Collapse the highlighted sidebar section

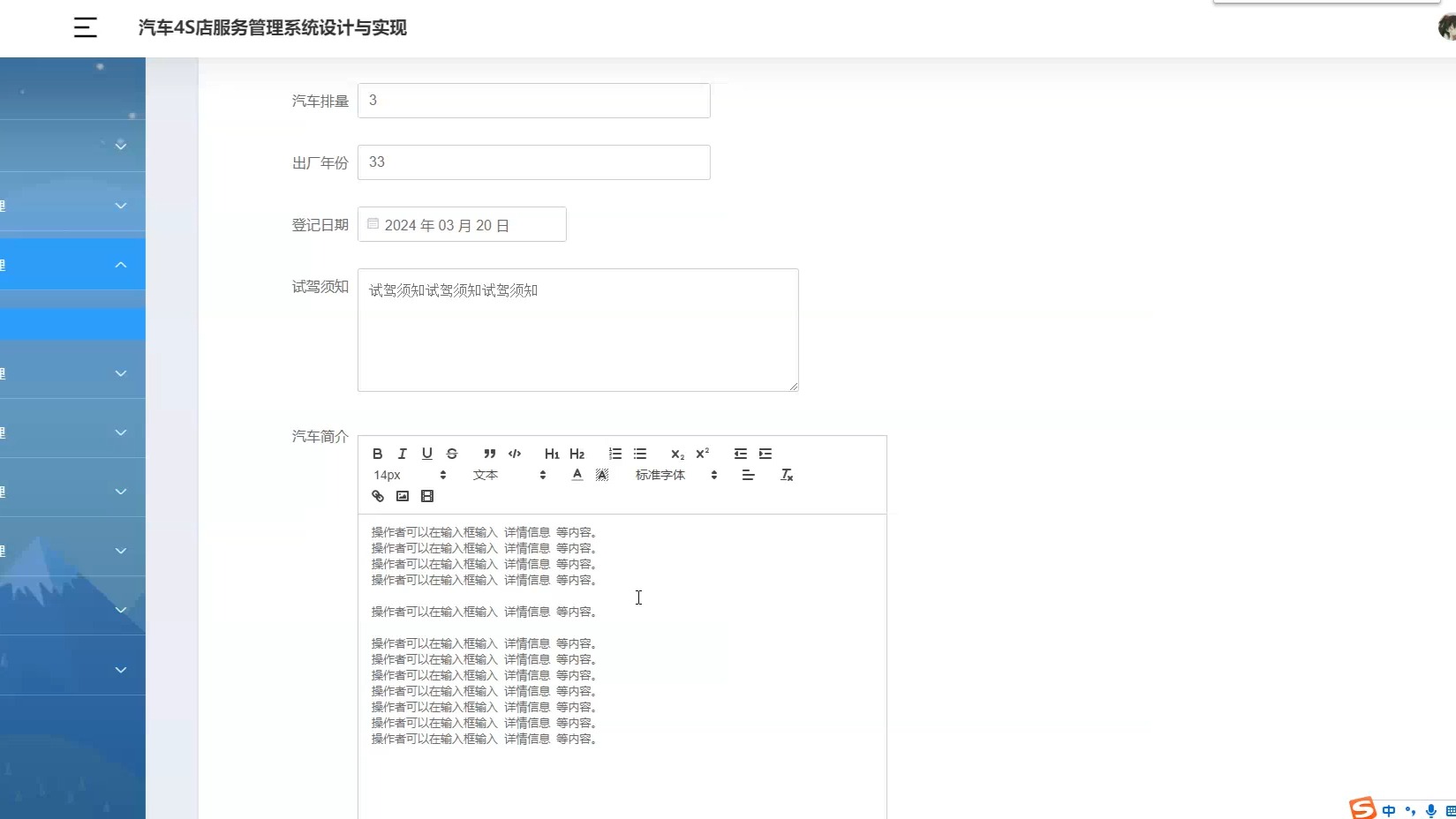[119, 264]
